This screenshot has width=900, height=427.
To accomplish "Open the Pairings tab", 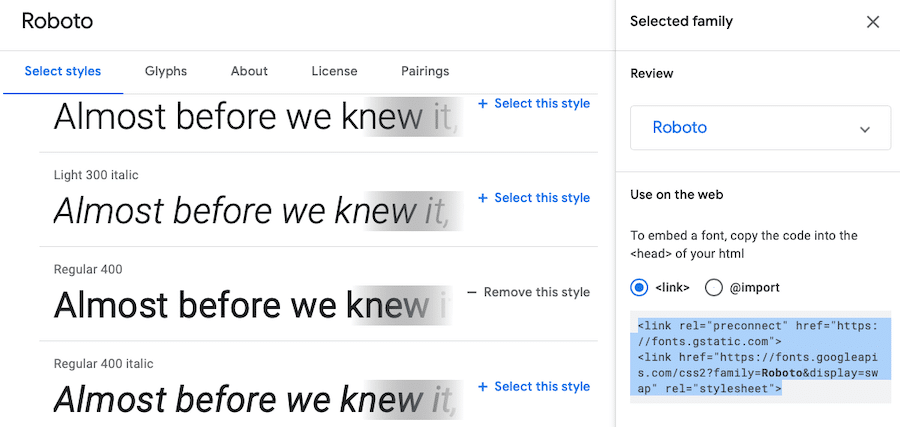I will [425, 71].
